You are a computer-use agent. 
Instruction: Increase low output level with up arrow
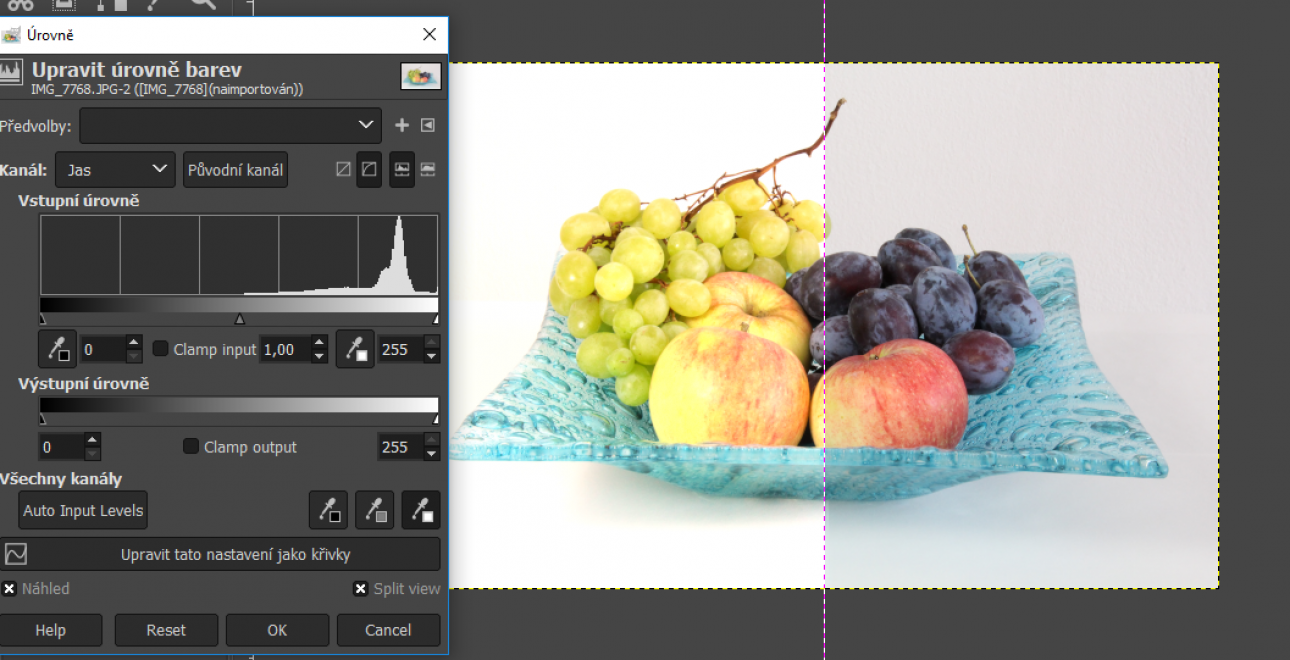coord(92,439)
